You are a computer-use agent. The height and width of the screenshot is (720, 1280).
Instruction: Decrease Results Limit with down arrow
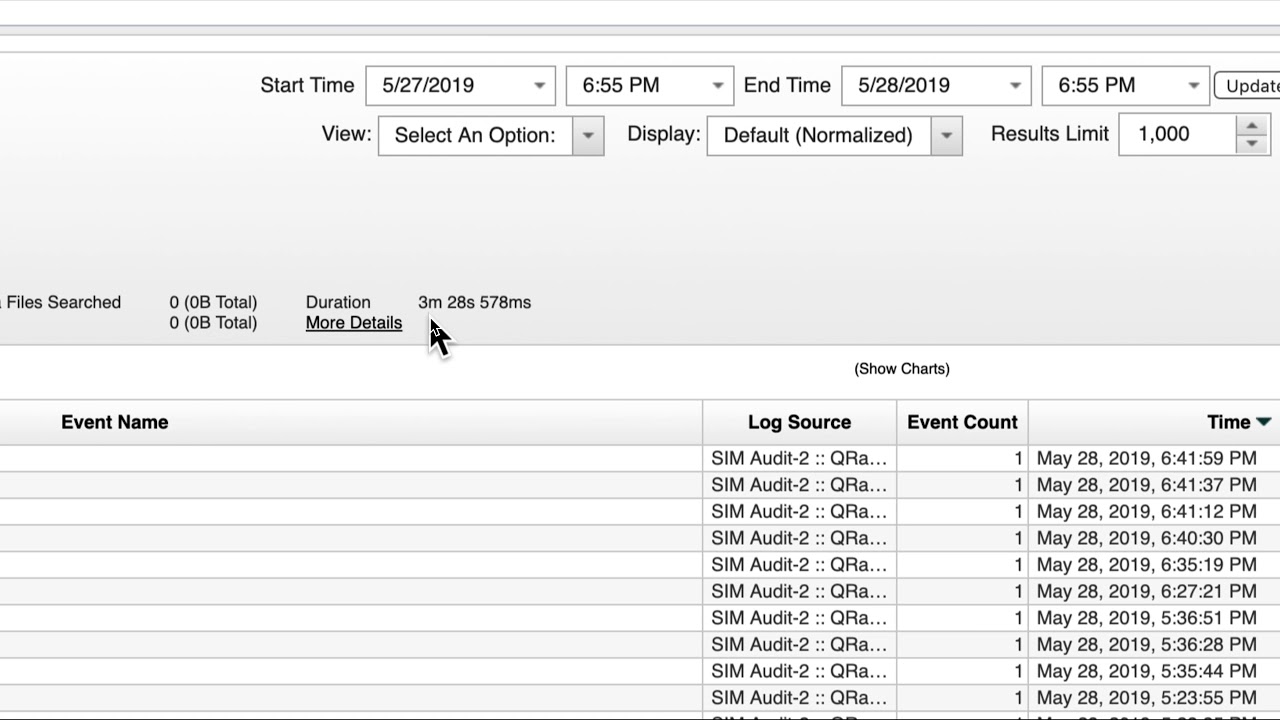(1252, 144)
